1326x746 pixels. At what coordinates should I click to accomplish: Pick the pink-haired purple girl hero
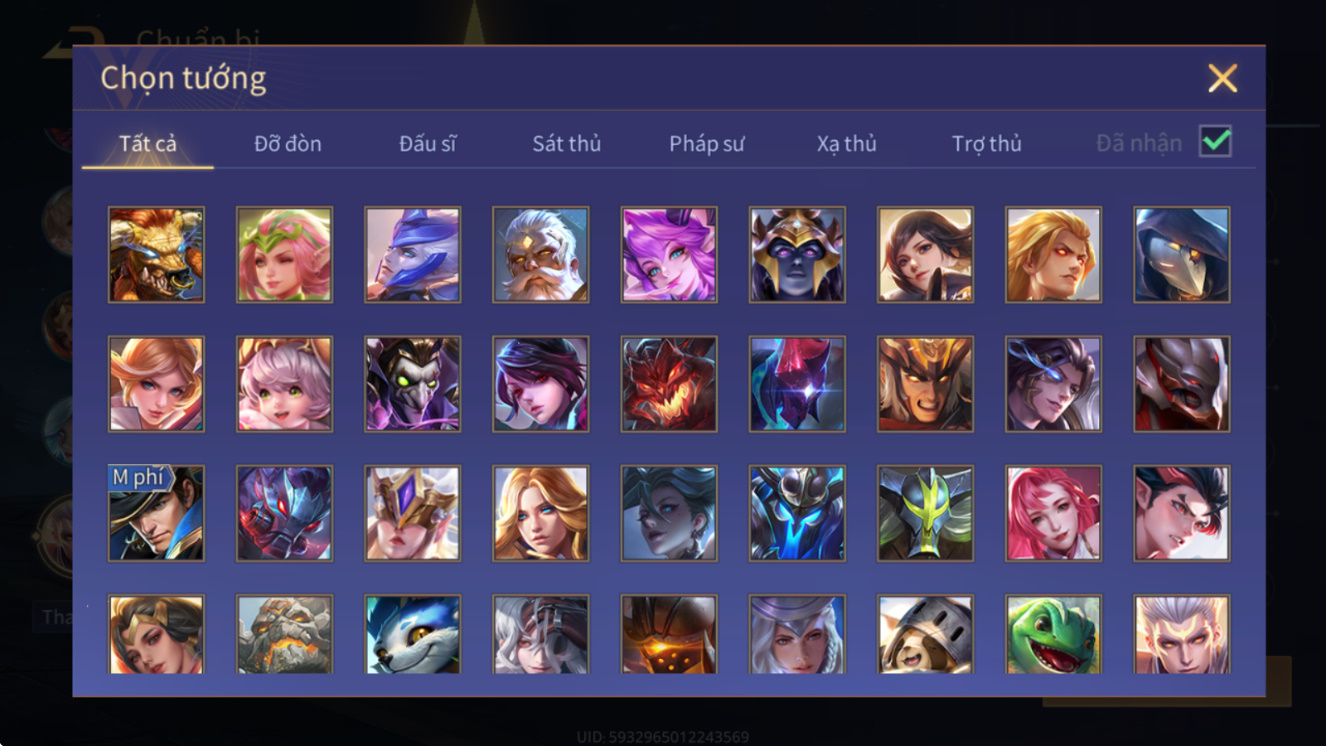[668, 254]
